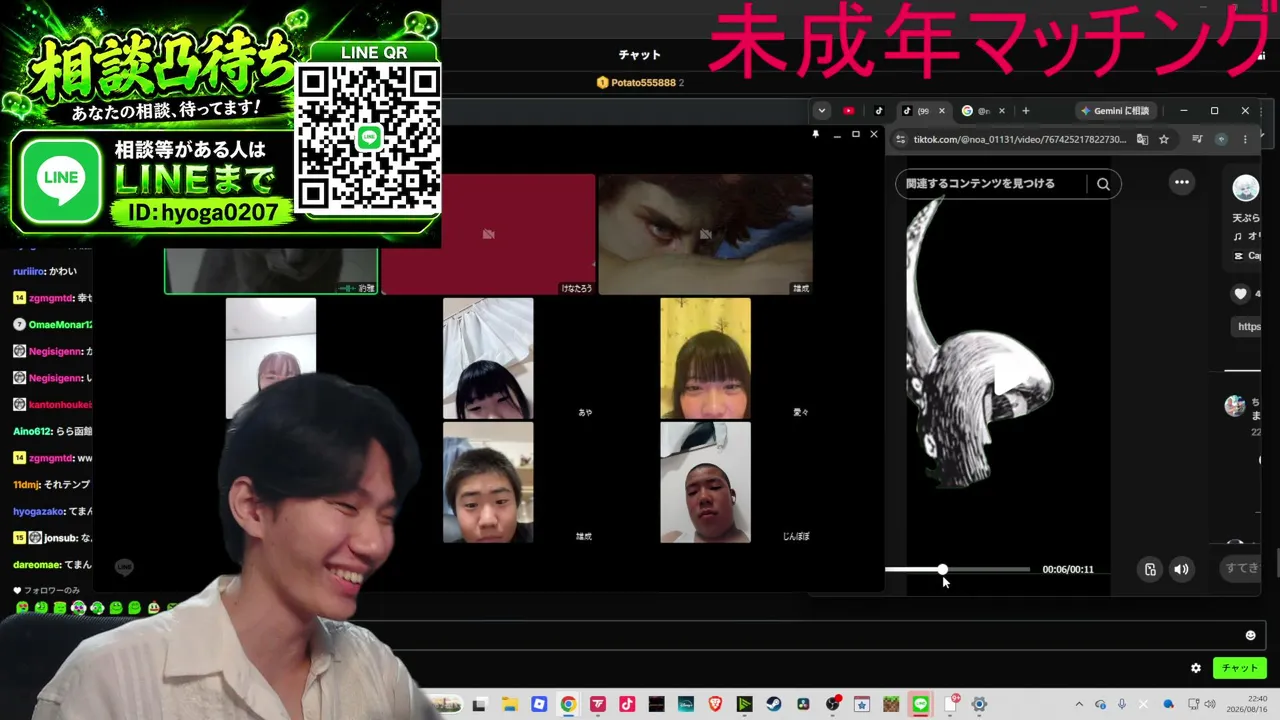Open the picture-in-picture icon beside the volume button
The width and height of the screenshot is (1280, 720).
1150,569
